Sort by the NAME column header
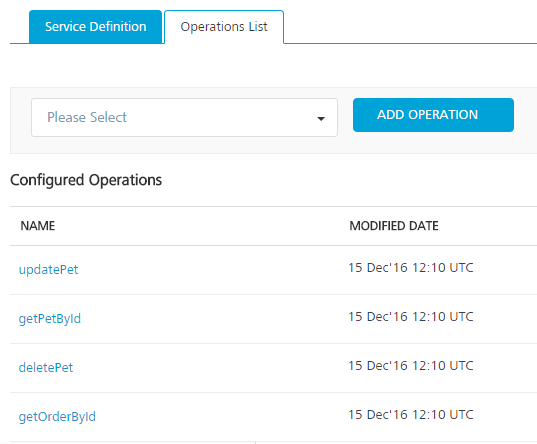537x444 pixels. [x=38, y=226]
